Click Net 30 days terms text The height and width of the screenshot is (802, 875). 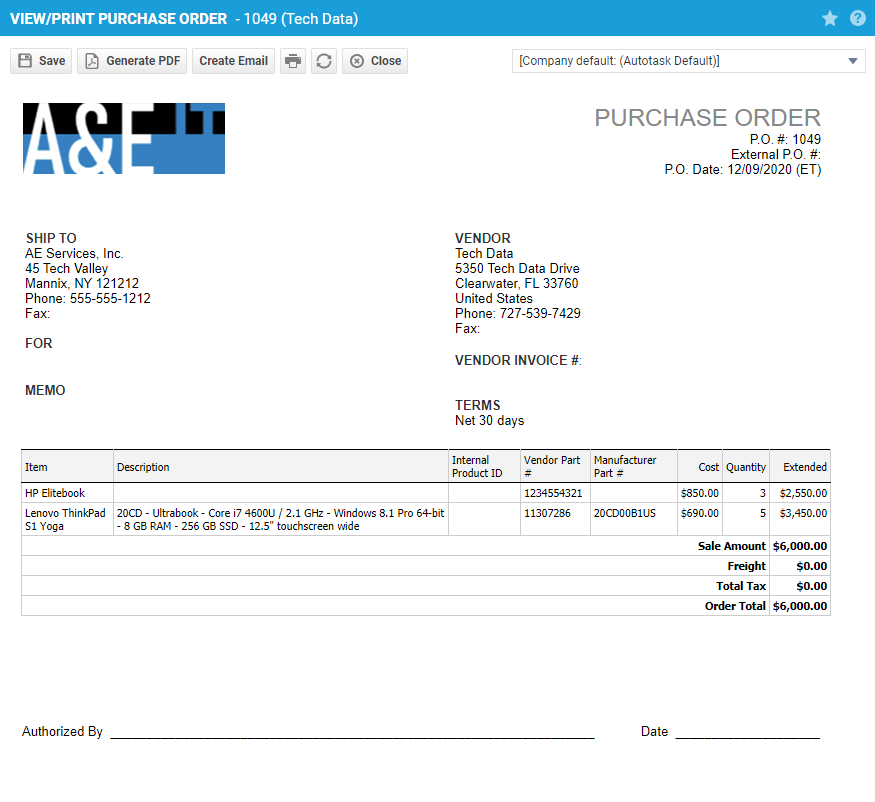pos(489,421)
